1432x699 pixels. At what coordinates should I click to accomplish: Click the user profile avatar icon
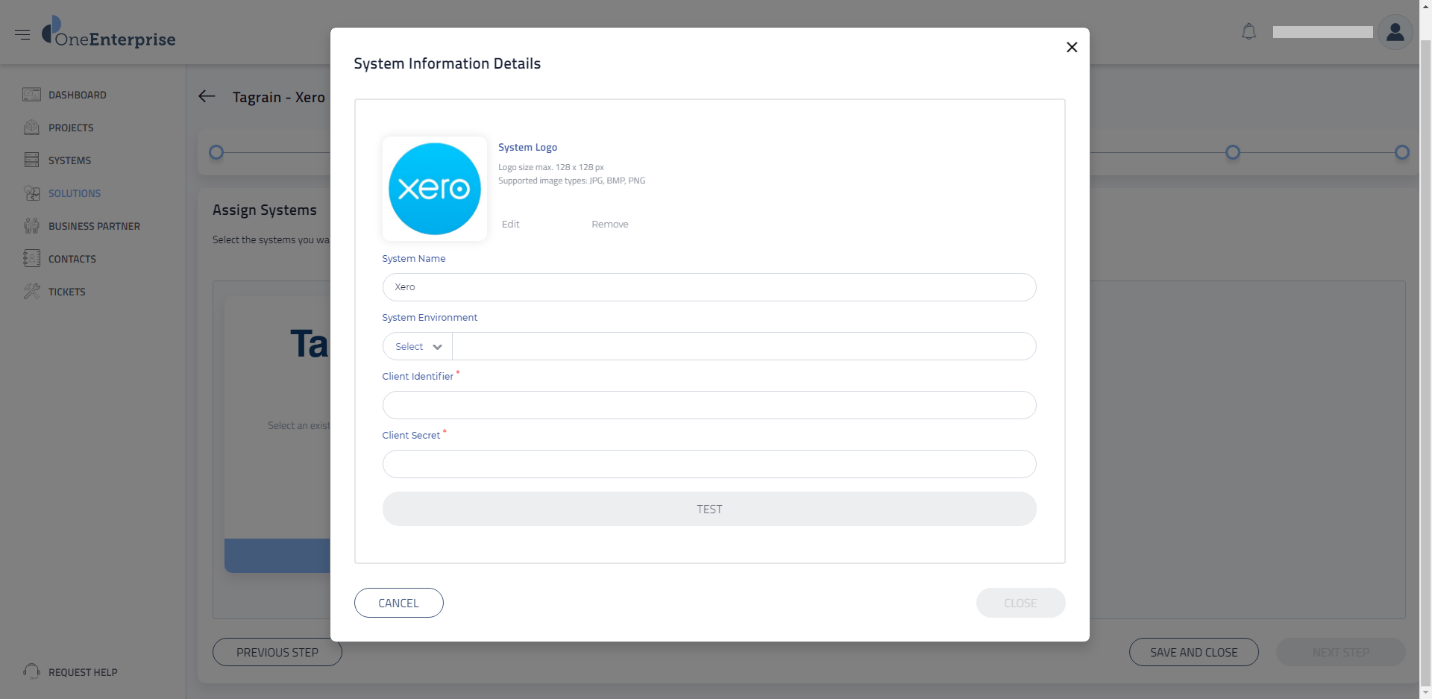coord(1394,32)
